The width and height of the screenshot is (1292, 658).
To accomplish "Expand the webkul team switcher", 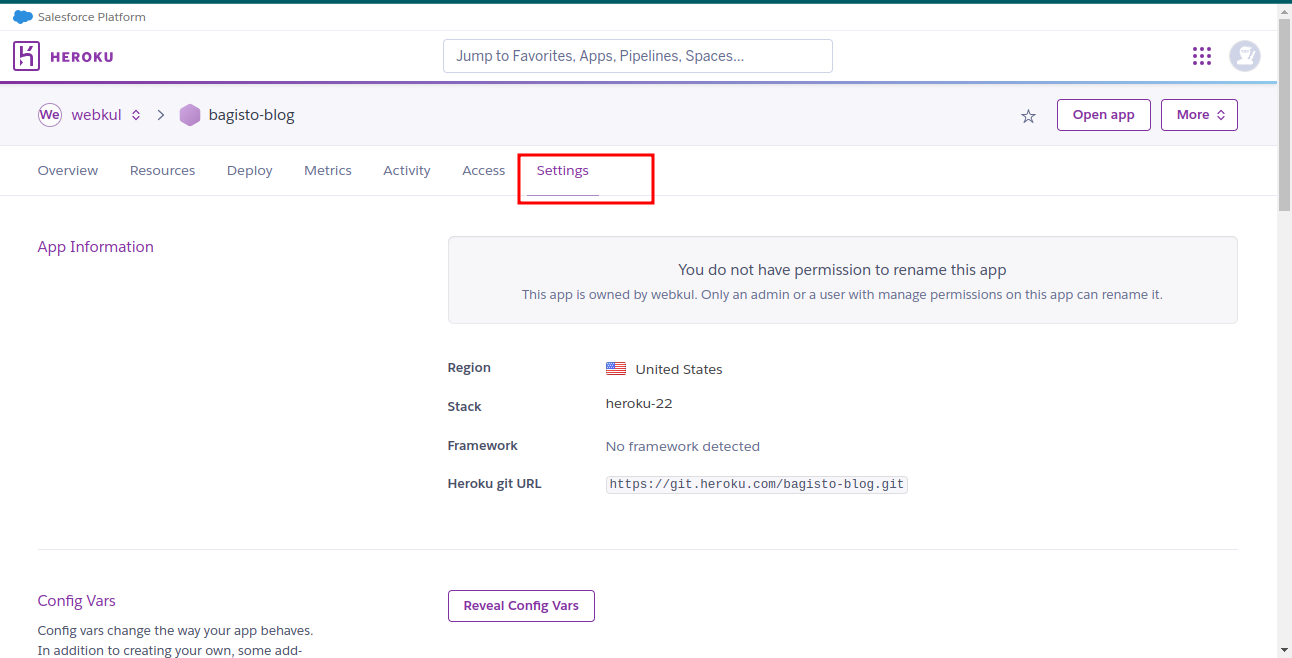I will click(136, 115).
